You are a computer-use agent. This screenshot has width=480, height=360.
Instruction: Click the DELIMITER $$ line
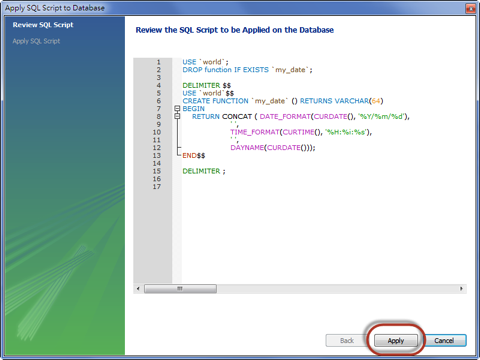(x=206, y=85)
